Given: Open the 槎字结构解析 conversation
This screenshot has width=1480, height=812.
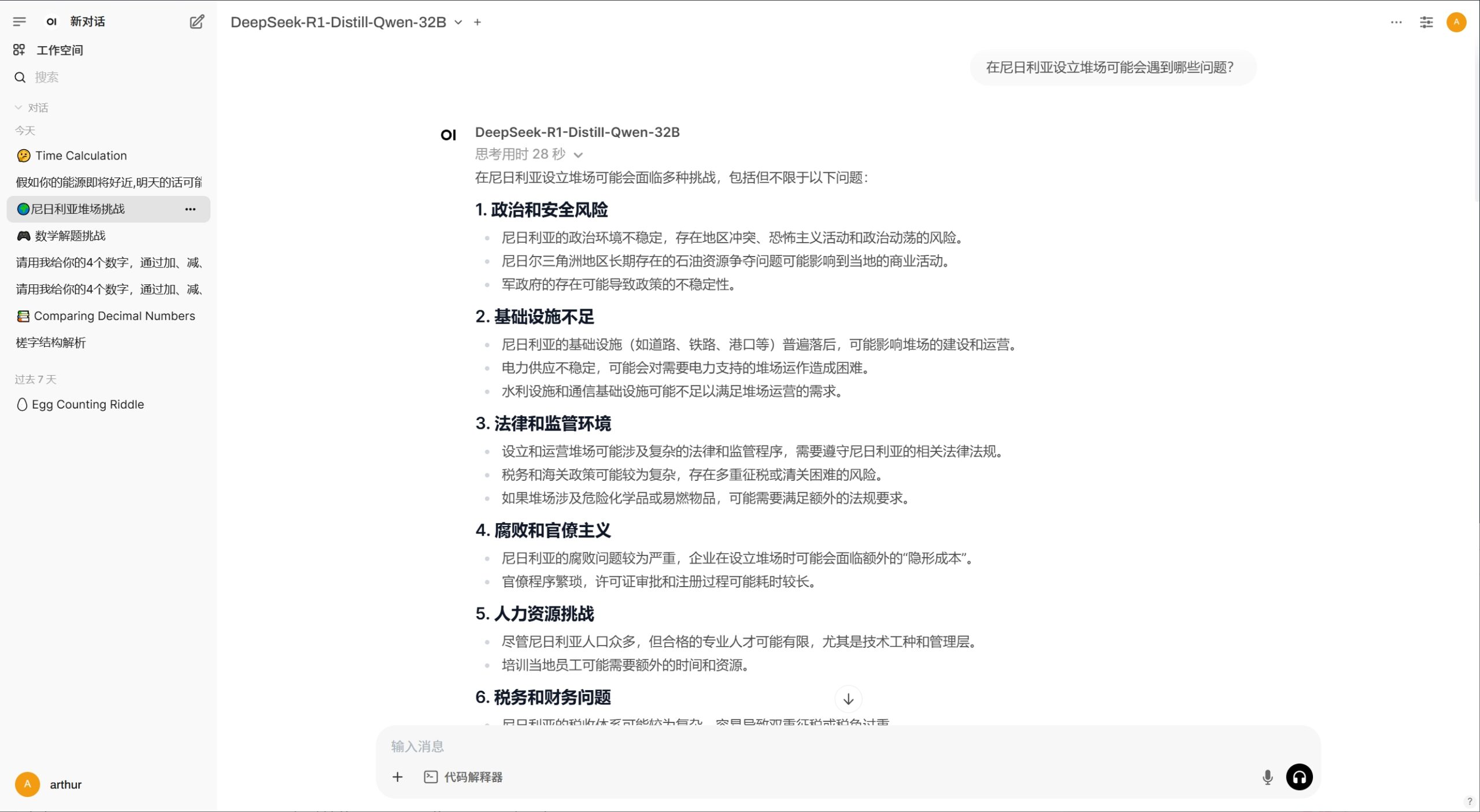Looking at the screenshot, I should click(x=108, y=343).
